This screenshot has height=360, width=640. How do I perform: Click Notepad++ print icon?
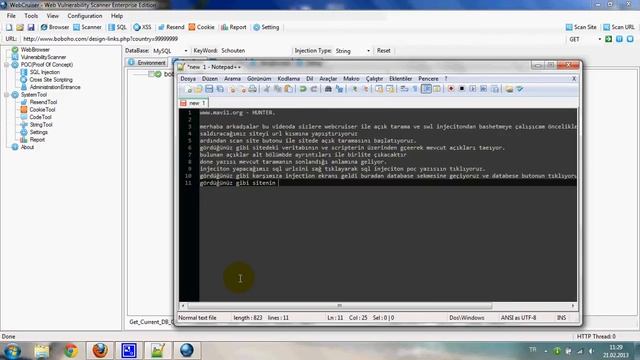(253, 89)
